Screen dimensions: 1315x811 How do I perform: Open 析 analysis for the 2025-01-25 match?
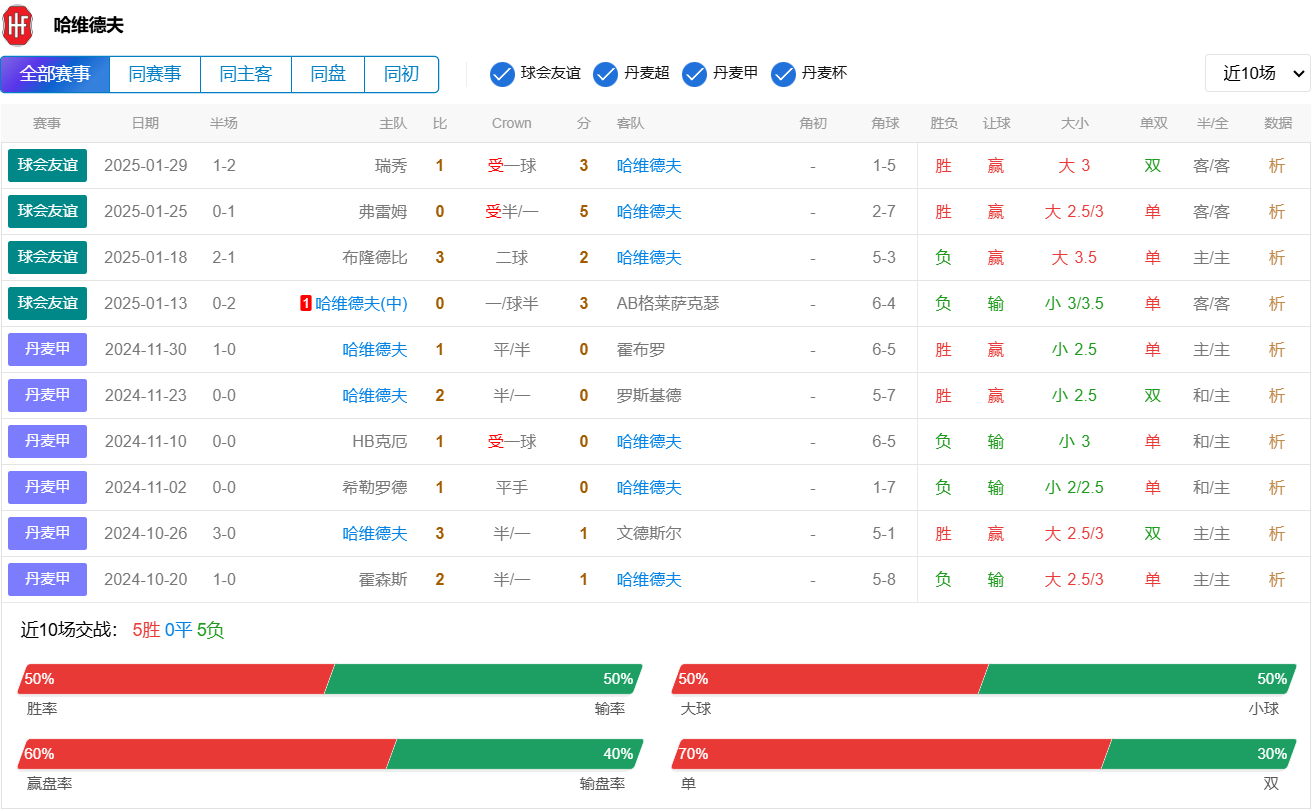point(1277,211)
